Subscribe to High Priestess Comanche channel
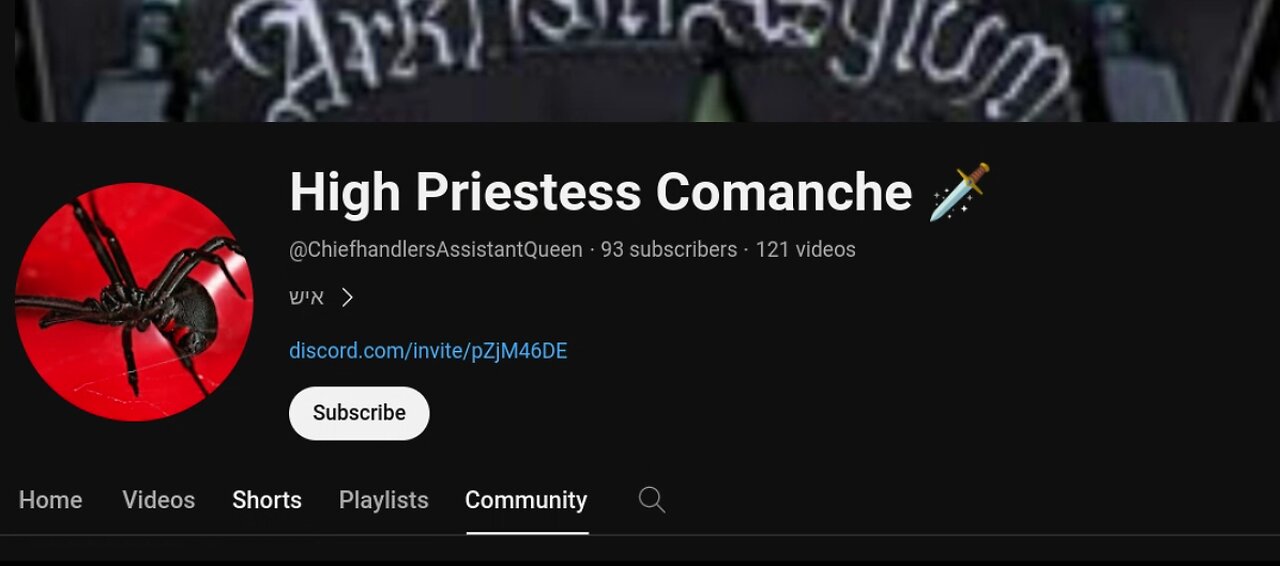This screenshot has width=1280, height=566. pyautogui.click(x=359, y=413)
